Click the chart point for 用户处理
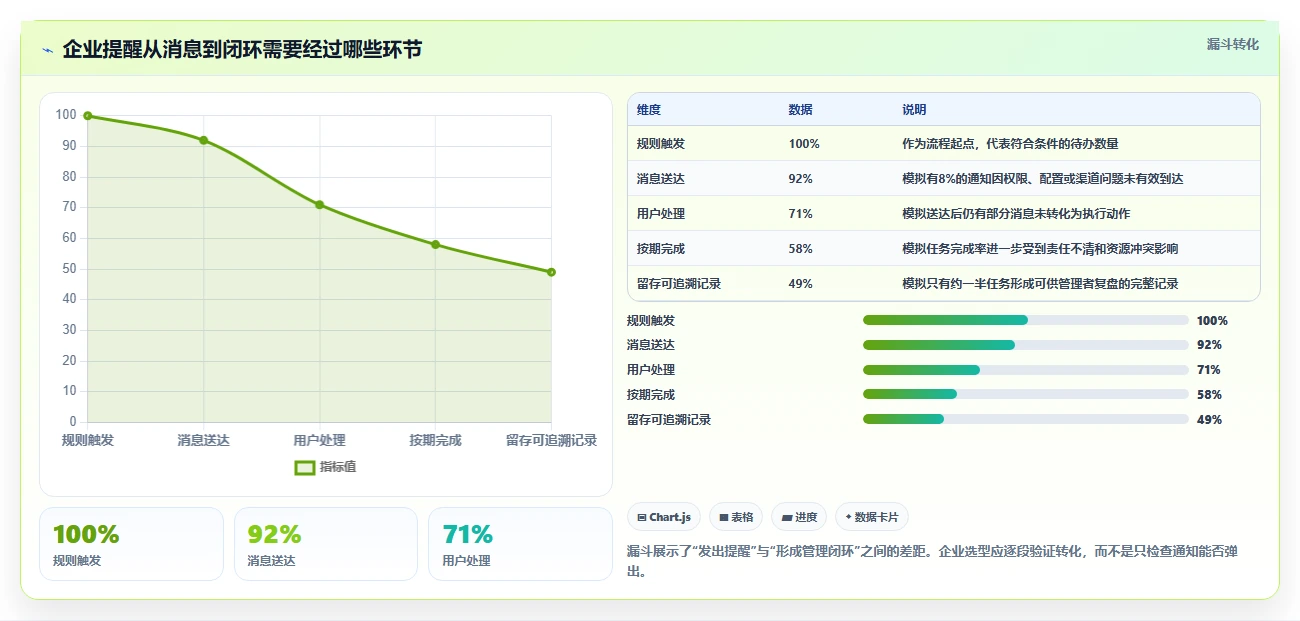The image size is (1300, 621). [x=320, y=205]
